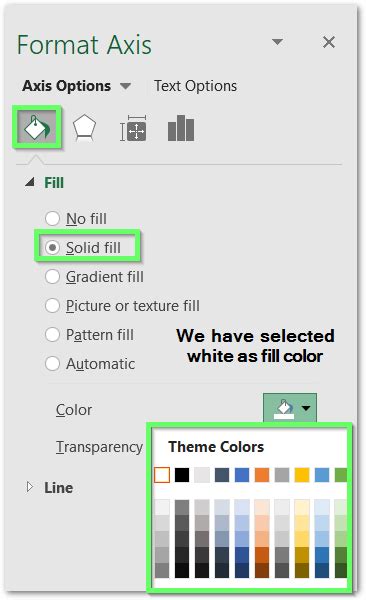The width and height of the screenshot is (366, 600).
Task: Pick the white theme color swatch
Action: (x=162, y=475)
